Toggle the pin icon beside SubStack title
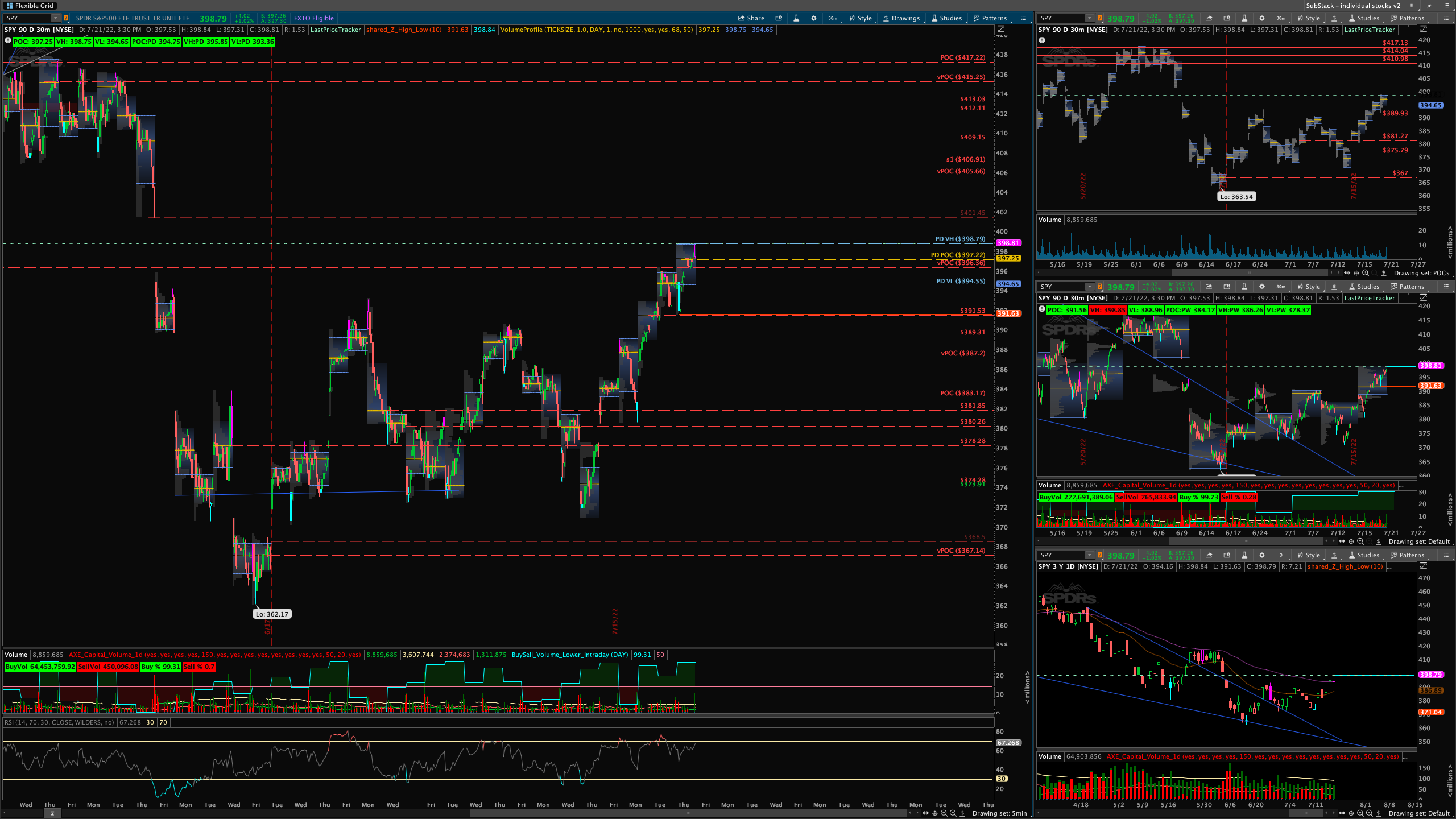Image resolution: width=1456 pixels, height=819 pixels. pos(1429,6)
